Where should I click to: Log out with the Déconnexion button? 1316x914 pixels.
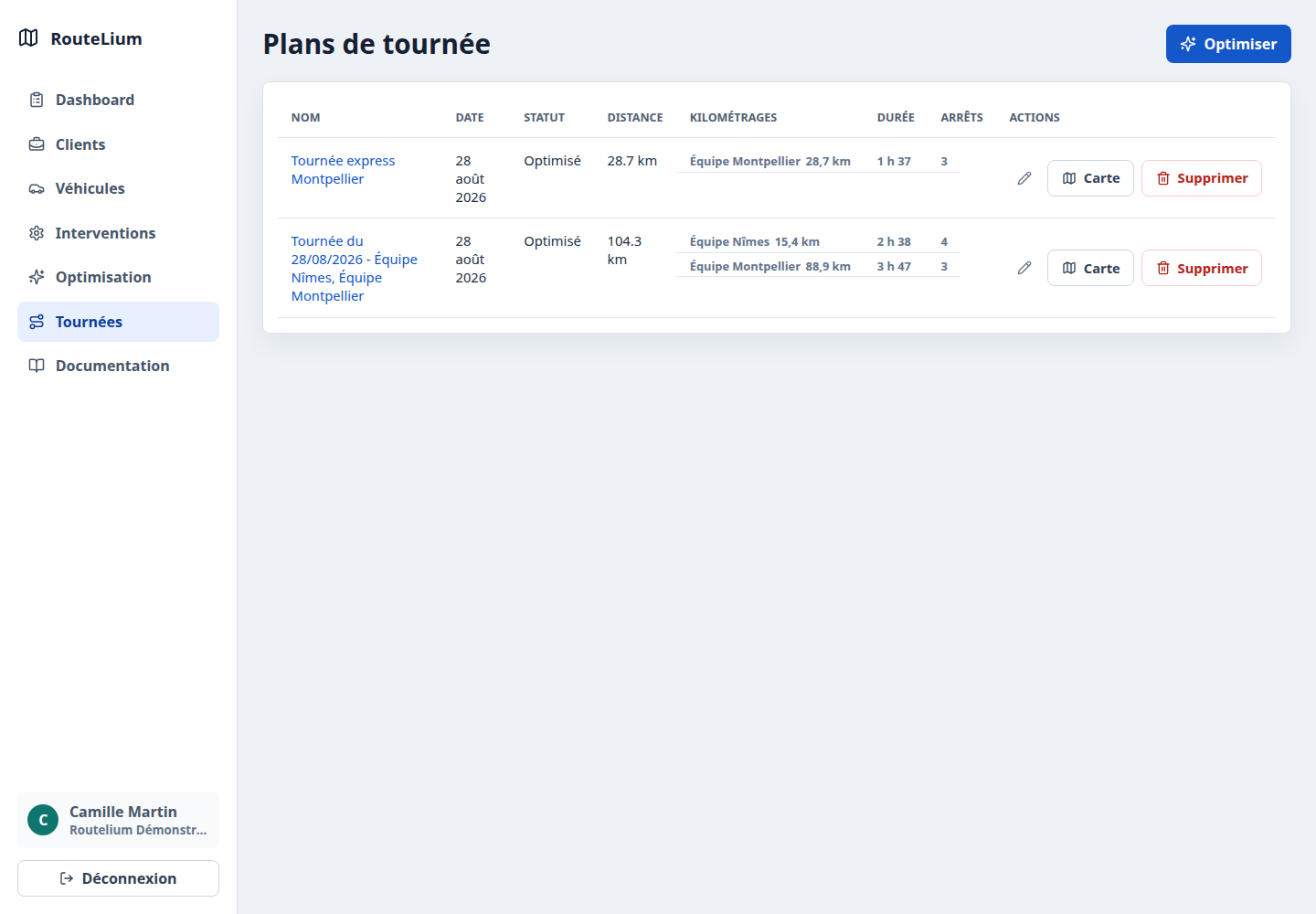pos(118,878)
